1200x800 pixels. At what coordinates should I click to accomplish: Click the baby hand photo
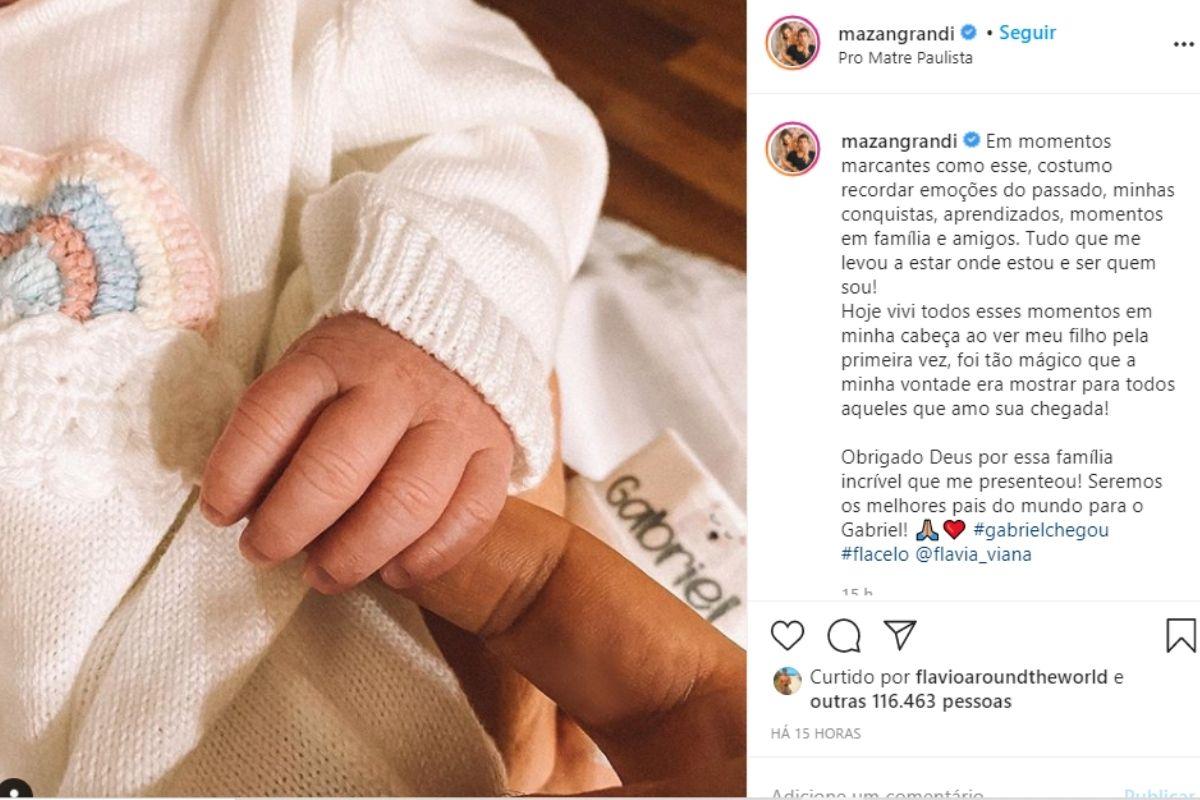(x=373, y=400)
